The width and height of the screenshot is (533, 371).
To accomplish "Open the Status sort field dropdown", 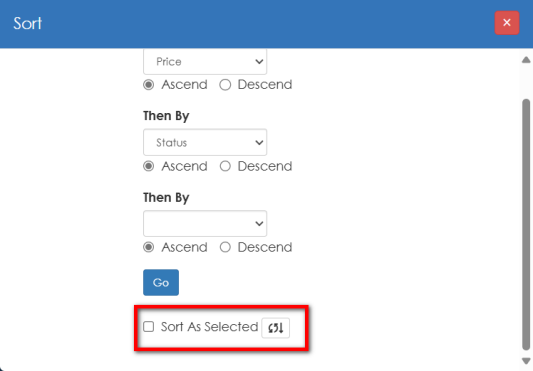I will point(205,142).
